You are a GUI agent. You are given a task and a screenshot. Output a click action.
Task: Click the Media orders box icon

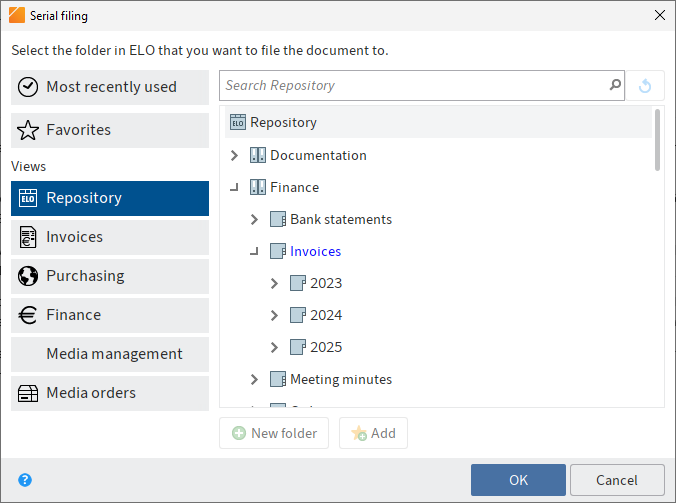[x=28, y=393]
